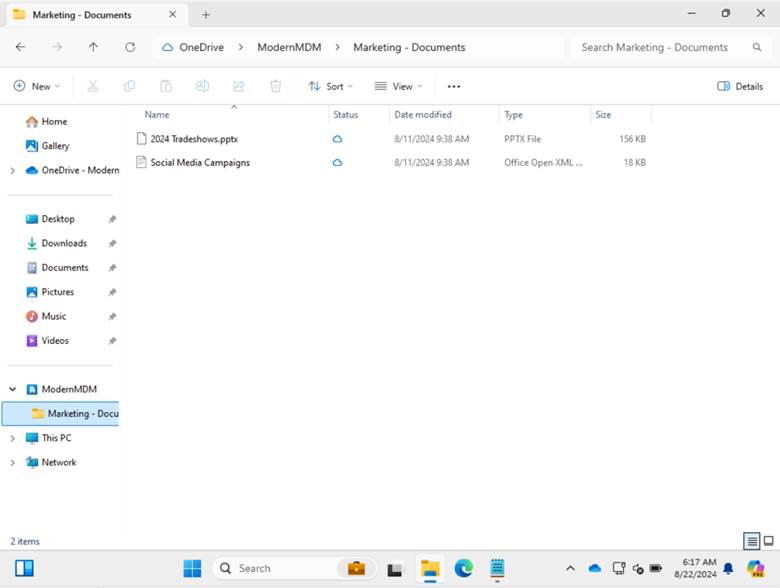Click the Search Marketing - Documents field
780x588 pixels.
(660, 47)
